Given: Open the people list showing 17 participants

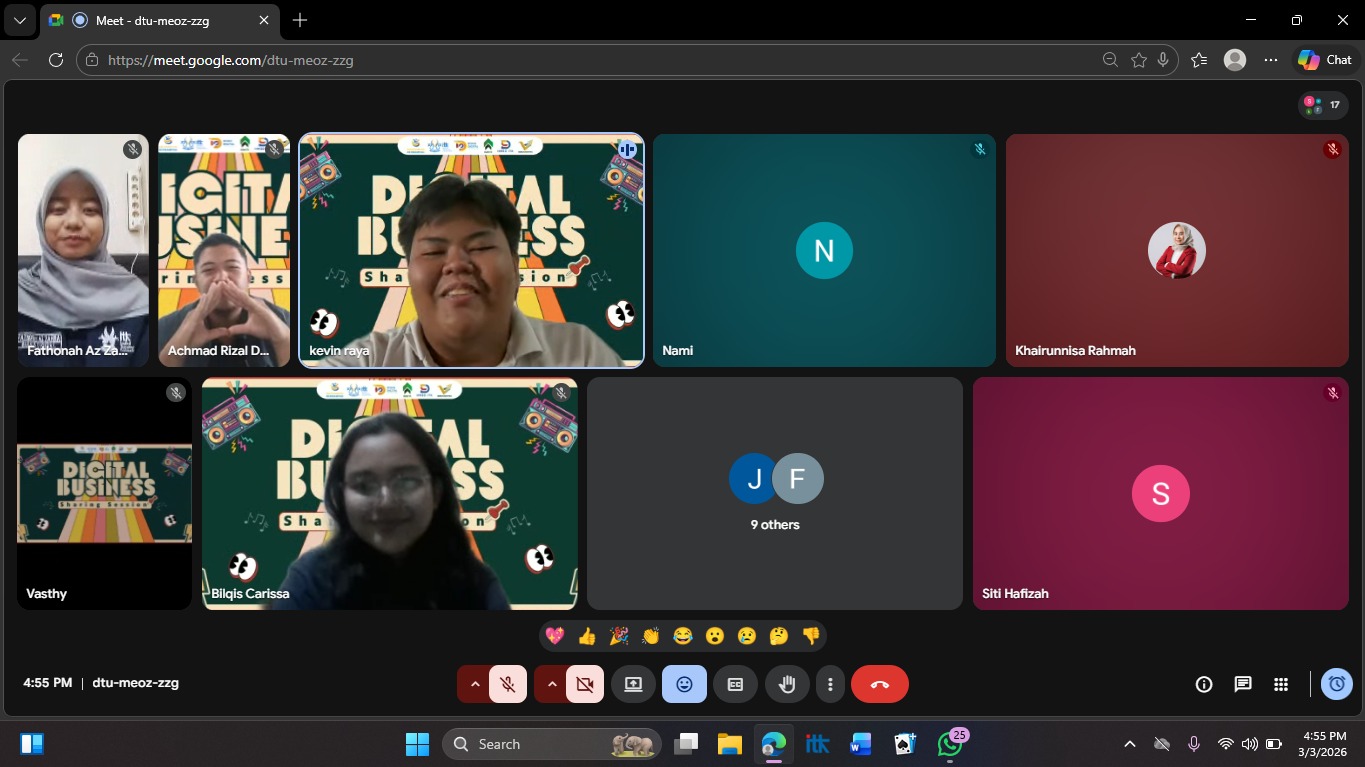Looking at the screenshot, I should (1323, 104).
